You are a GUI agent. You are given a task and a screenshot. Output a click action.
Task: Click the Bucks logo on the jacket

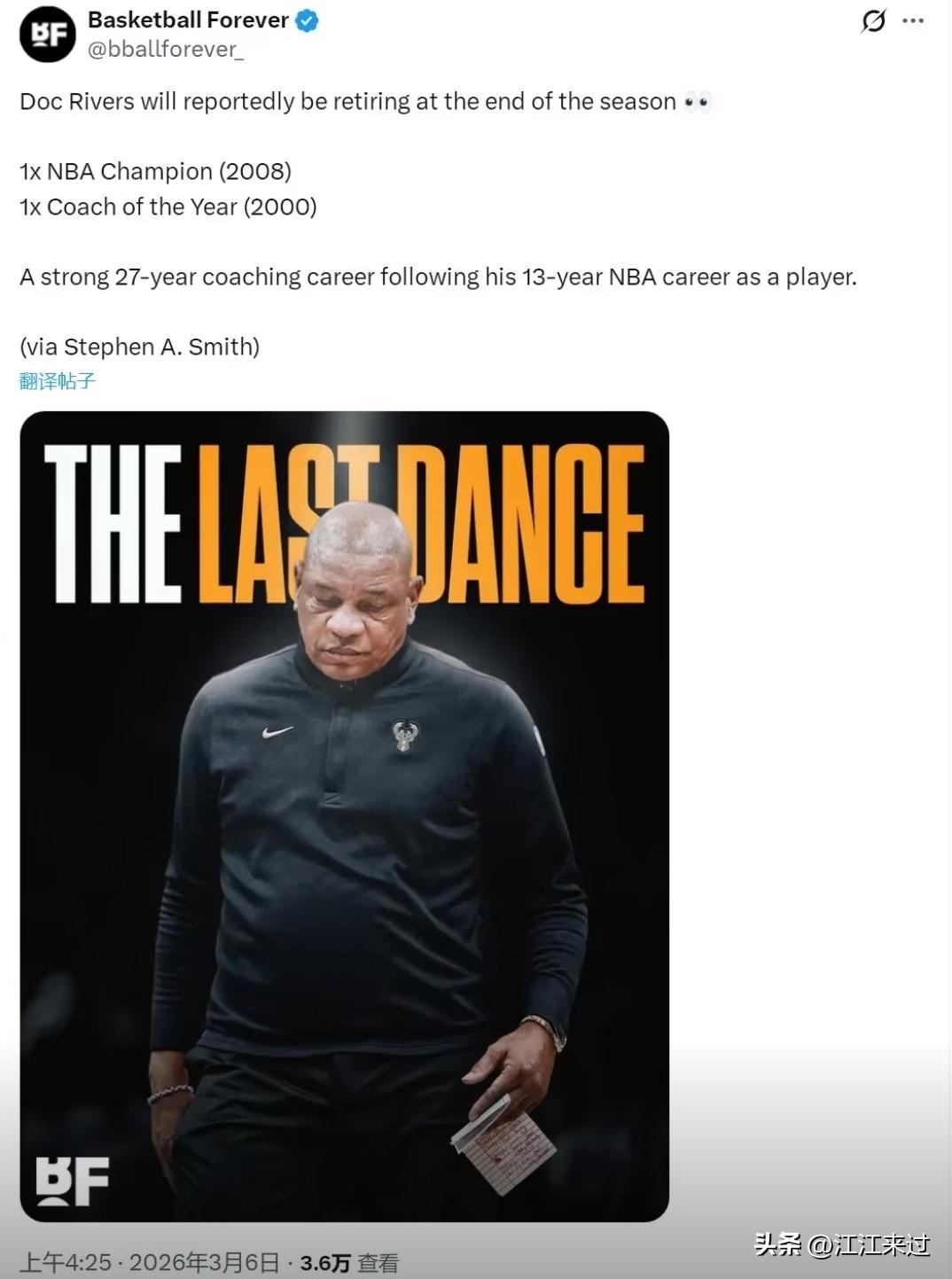pos(405,736)
